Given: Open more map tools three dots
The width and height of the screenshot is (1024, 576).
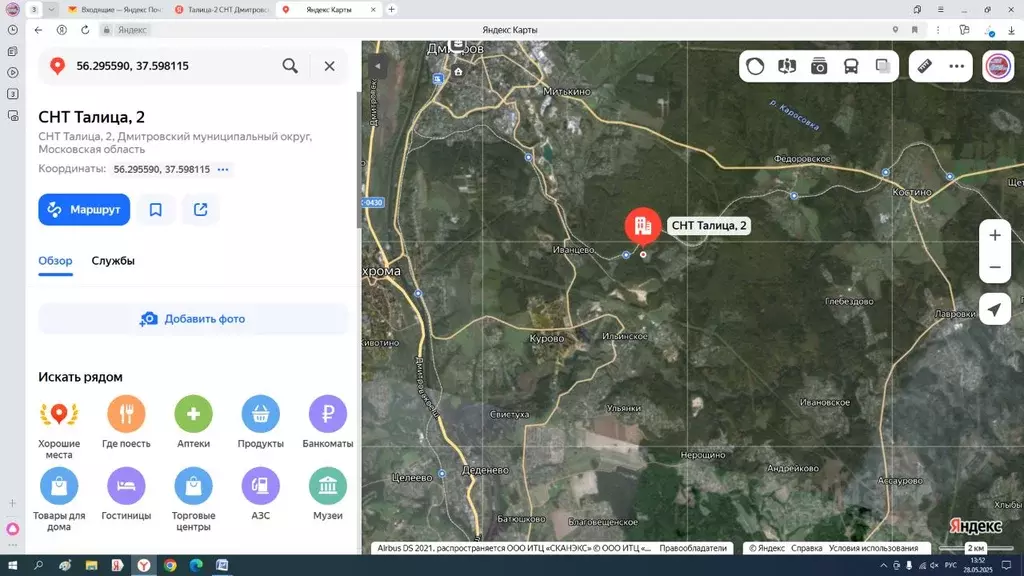Looking at the screenshot, I should click(957, 66).
